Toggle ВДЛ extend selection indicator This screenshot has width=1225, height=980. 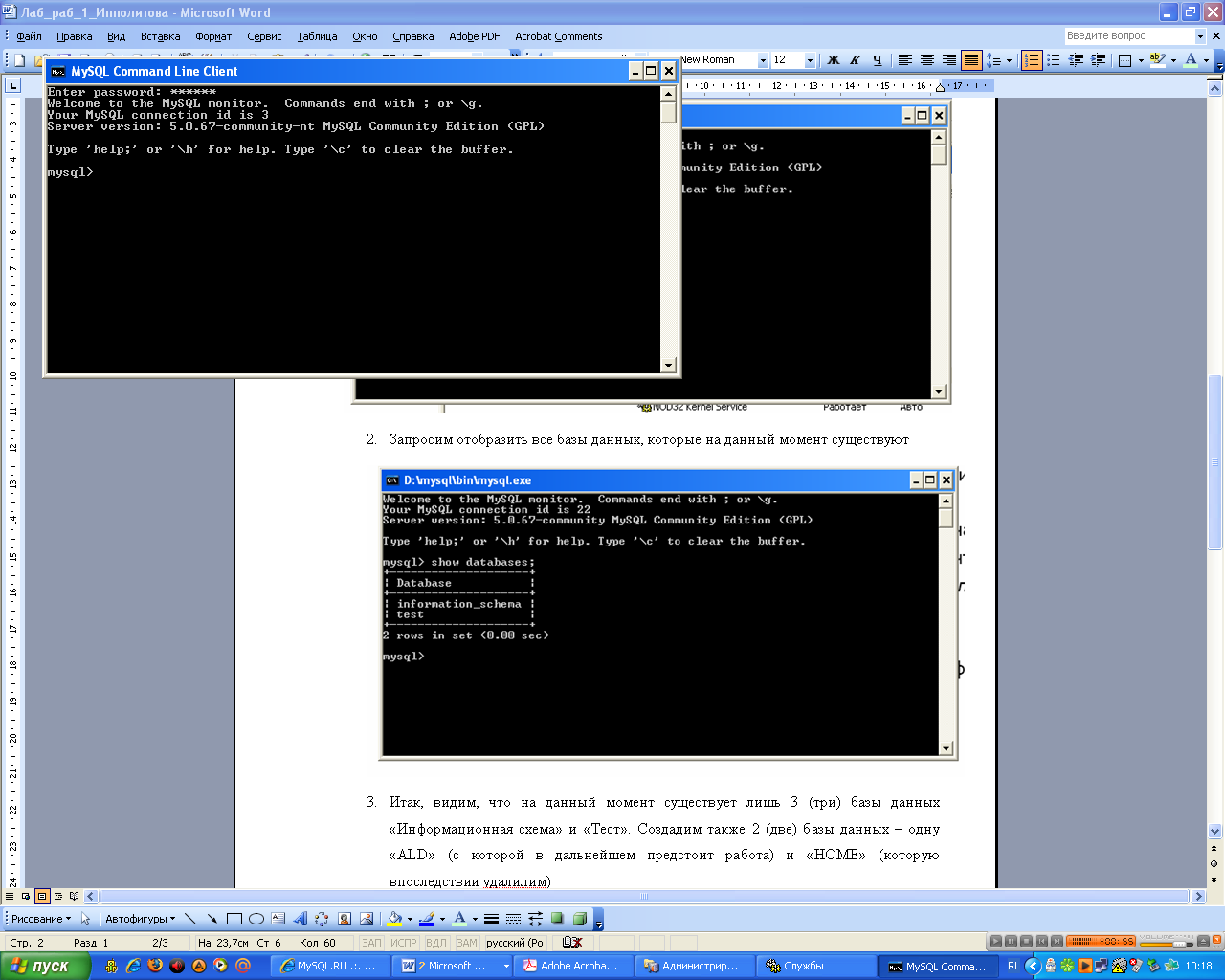[x=435, y=943]
